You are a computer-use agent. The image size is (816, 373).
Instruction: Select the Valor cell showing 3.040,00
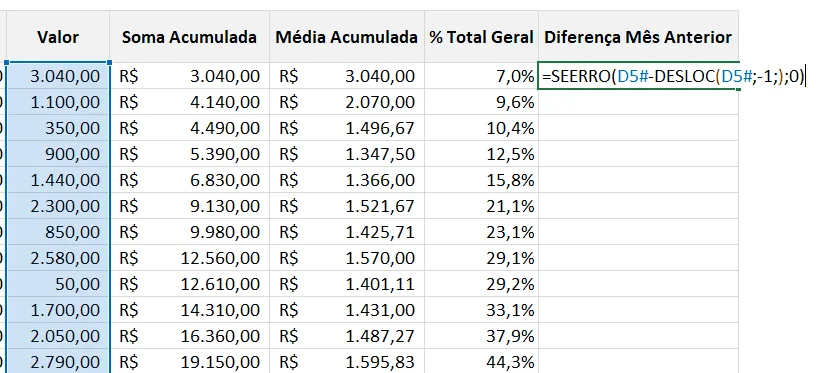click(58, 76)
